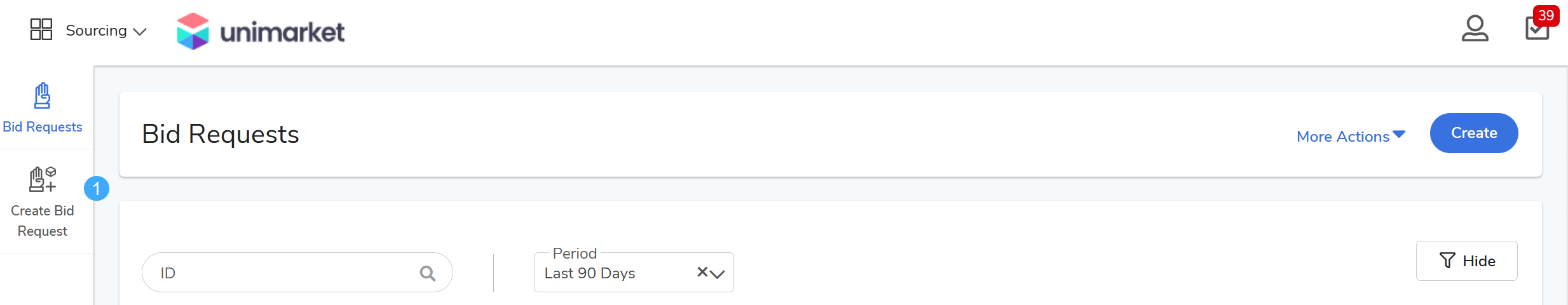1568x305 pixels.
Task: Select the Bid Requests label in sidebar
Action: (43, 127)
